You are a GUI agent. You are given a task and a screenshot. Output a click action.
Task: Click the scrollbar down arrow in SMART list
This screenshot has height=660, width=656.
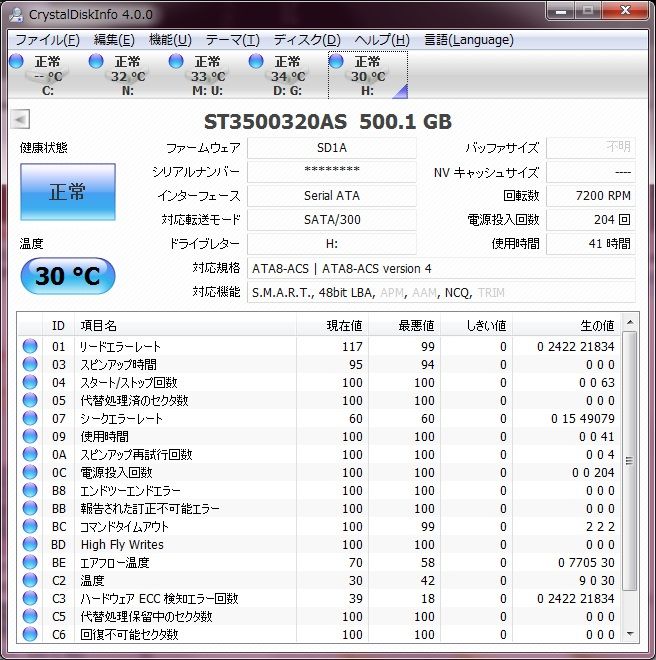click(630, 633)
